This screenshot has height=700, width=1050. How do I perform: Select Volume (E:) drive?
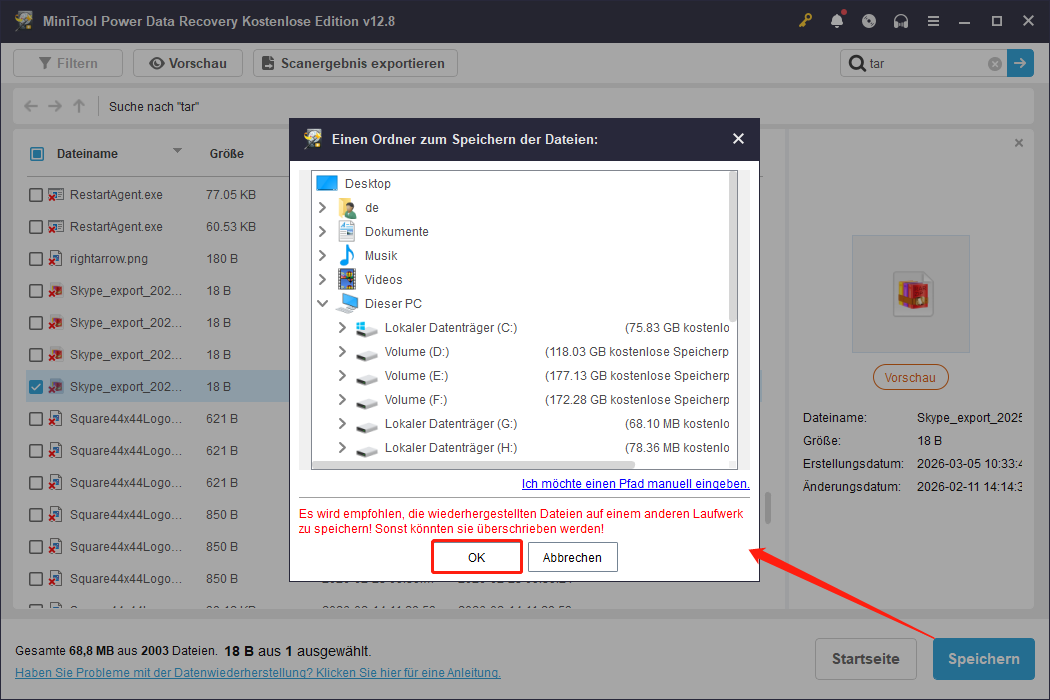pyautogui.click(x=416, y=376)
